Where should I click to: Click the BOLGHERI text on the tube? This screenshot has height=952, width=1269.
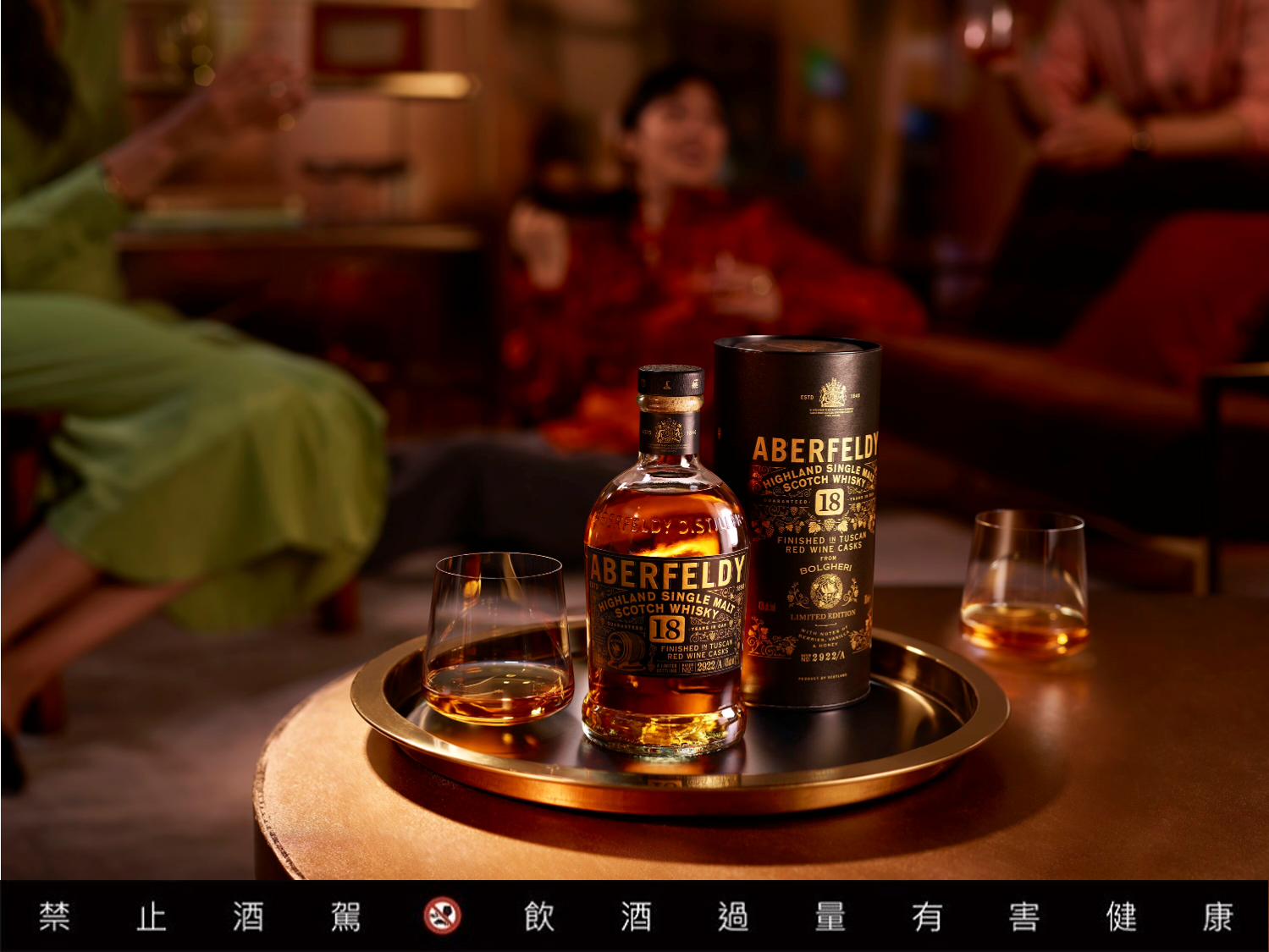tap(825, 569)
